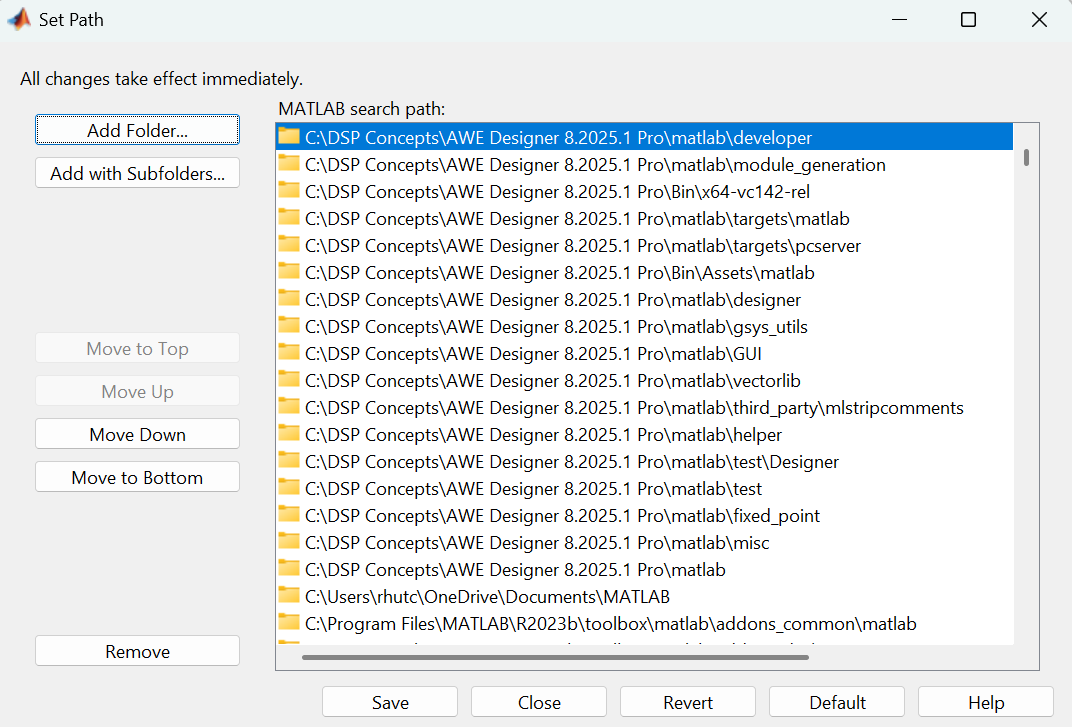This screenshot has height=727, width=1072.
Task: Select the matlab\helper path
Action: [x=644, y=434]
